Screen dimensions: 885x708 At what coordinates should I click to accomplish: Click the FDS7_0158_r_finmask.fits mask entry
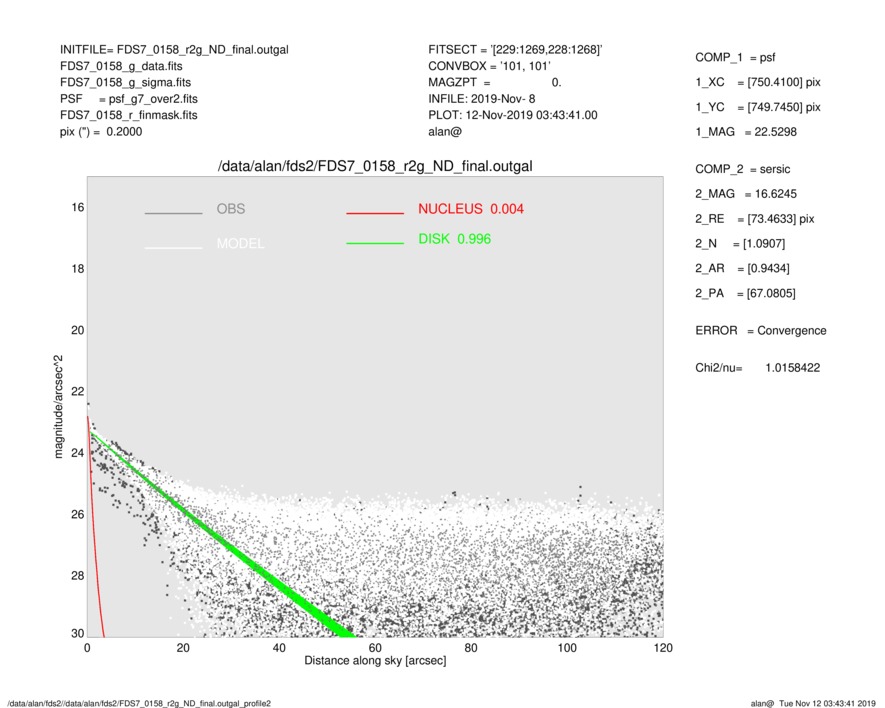tap(128, 115)
